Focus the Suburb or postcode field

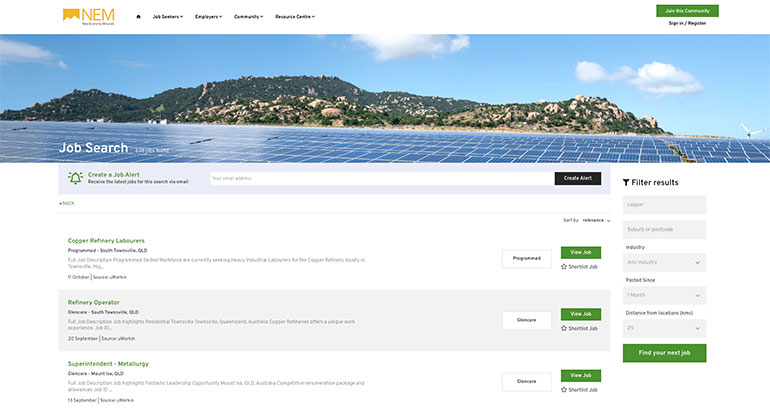pyautogui.click(x=664, y=229)
